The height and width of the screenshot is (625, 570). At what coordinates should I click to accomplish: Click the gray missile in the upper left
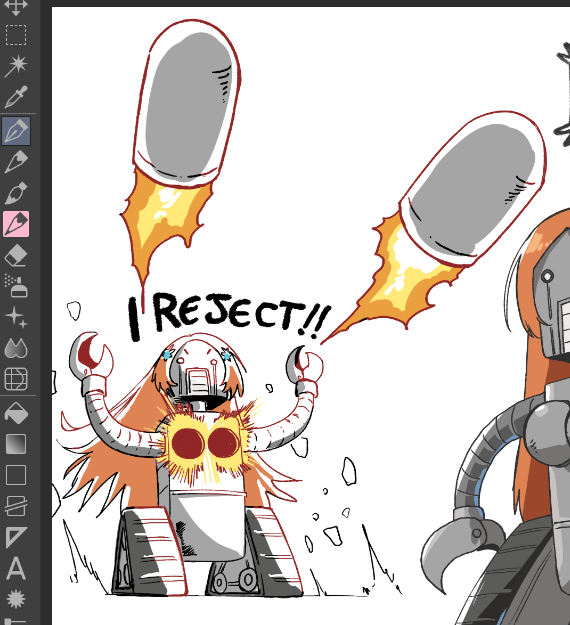(187, 104)
